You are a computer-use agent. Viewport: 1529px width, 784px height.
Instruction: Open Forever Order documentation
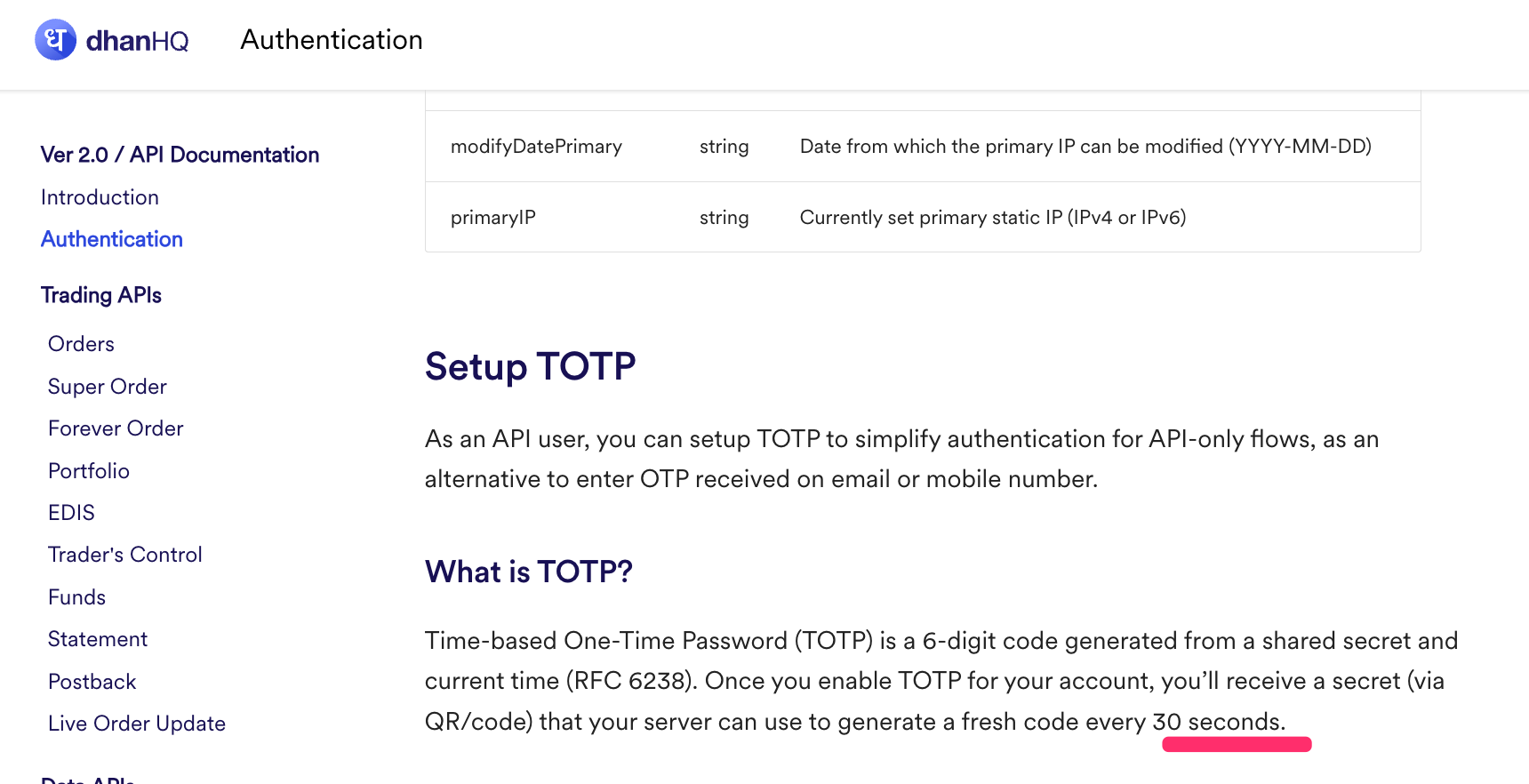point(116,428)
